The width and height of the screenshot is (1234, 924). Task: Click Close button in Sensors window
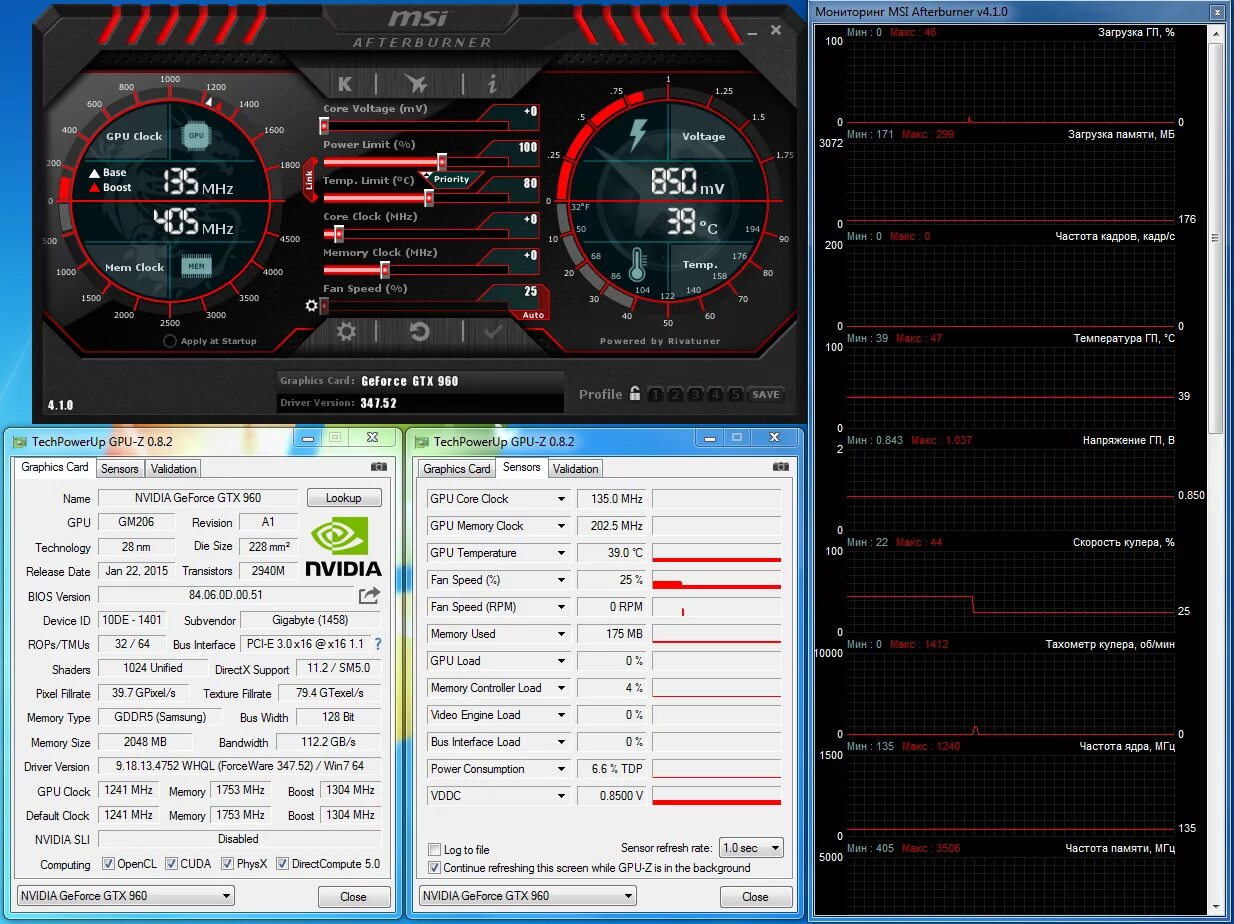tap(756, 897)
